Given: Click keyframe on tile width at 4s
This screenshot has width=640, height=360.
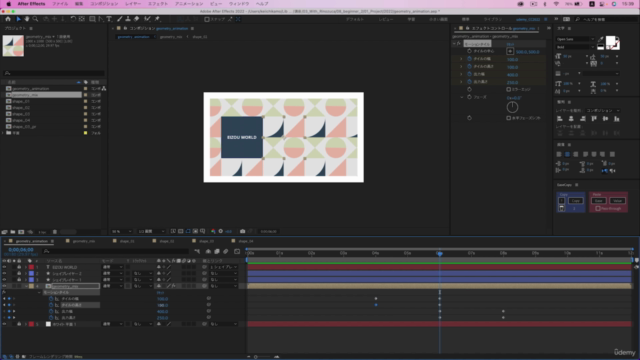Looking at the screenshot, I should 376,299.
